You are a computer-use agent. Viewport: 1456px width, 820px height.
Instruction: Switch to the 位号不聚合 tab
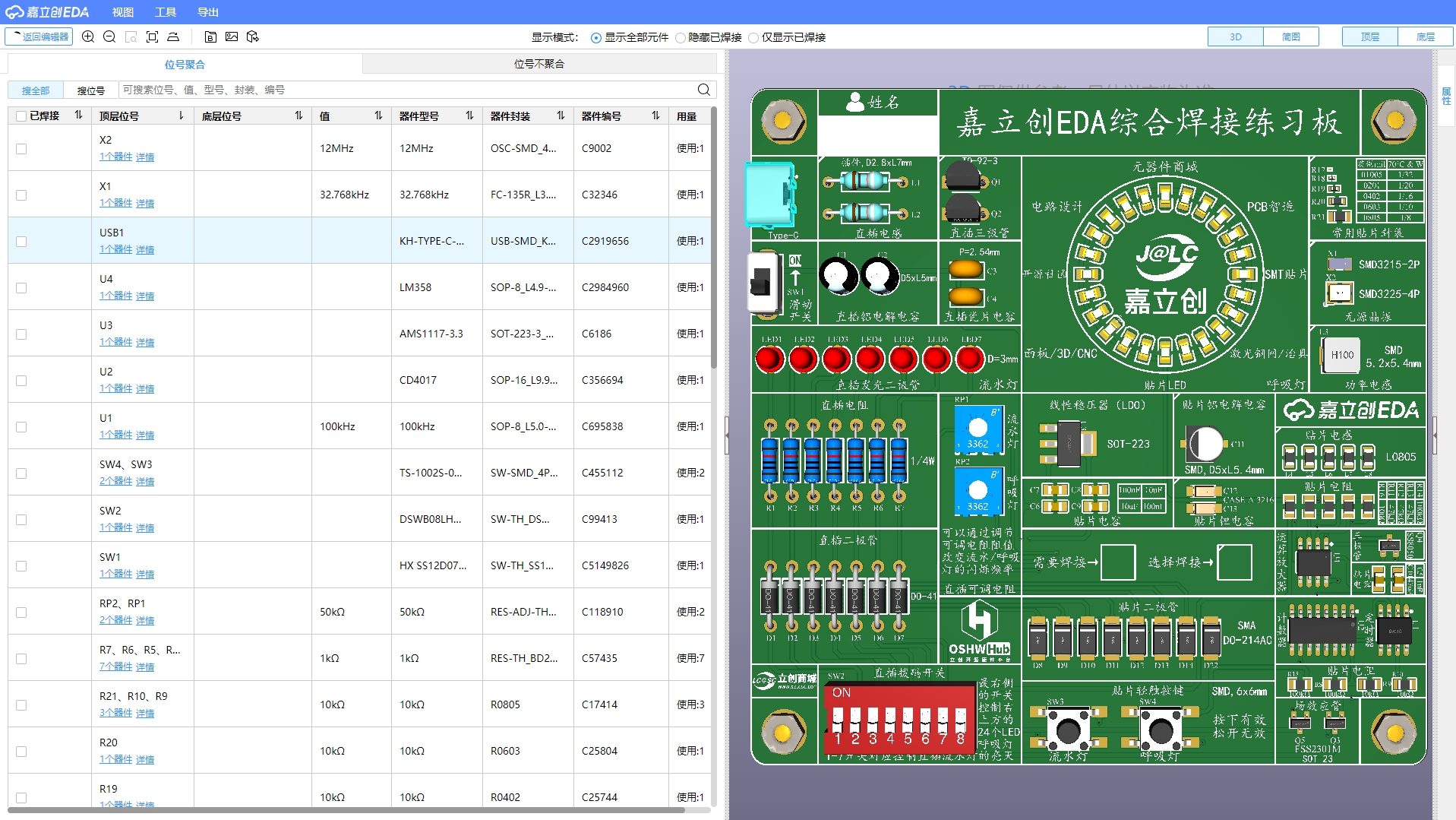tap(539, 64)
